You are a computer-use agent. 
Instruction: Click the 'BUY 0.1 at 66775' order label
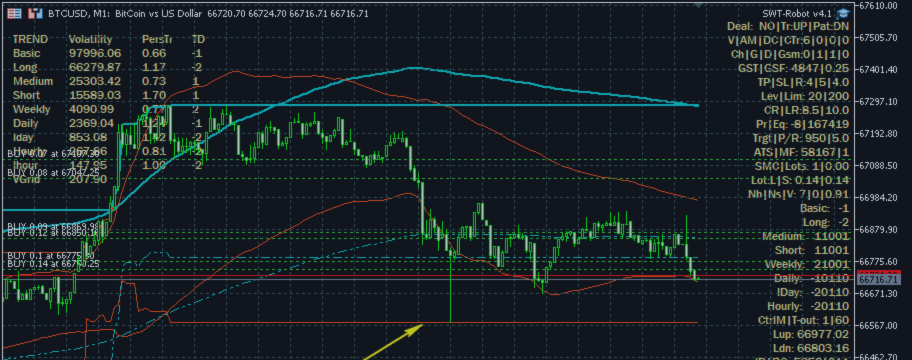click(x=51, y=255)
